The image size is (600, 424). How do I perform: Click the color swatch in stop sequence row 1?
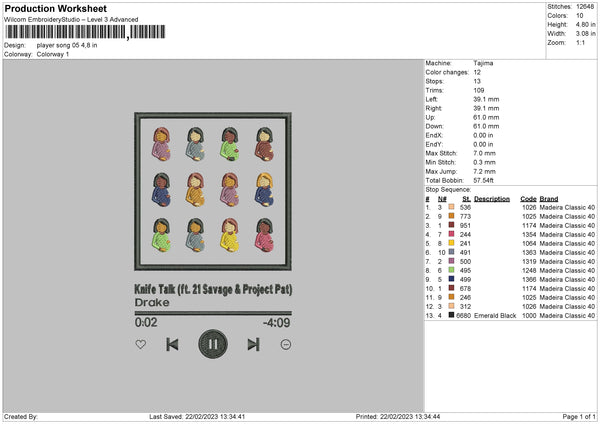pos(452,207)
